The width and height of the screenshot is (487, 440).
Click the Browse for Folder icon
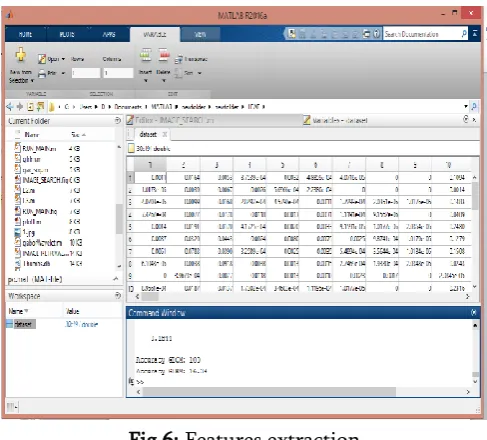point(40,107)
